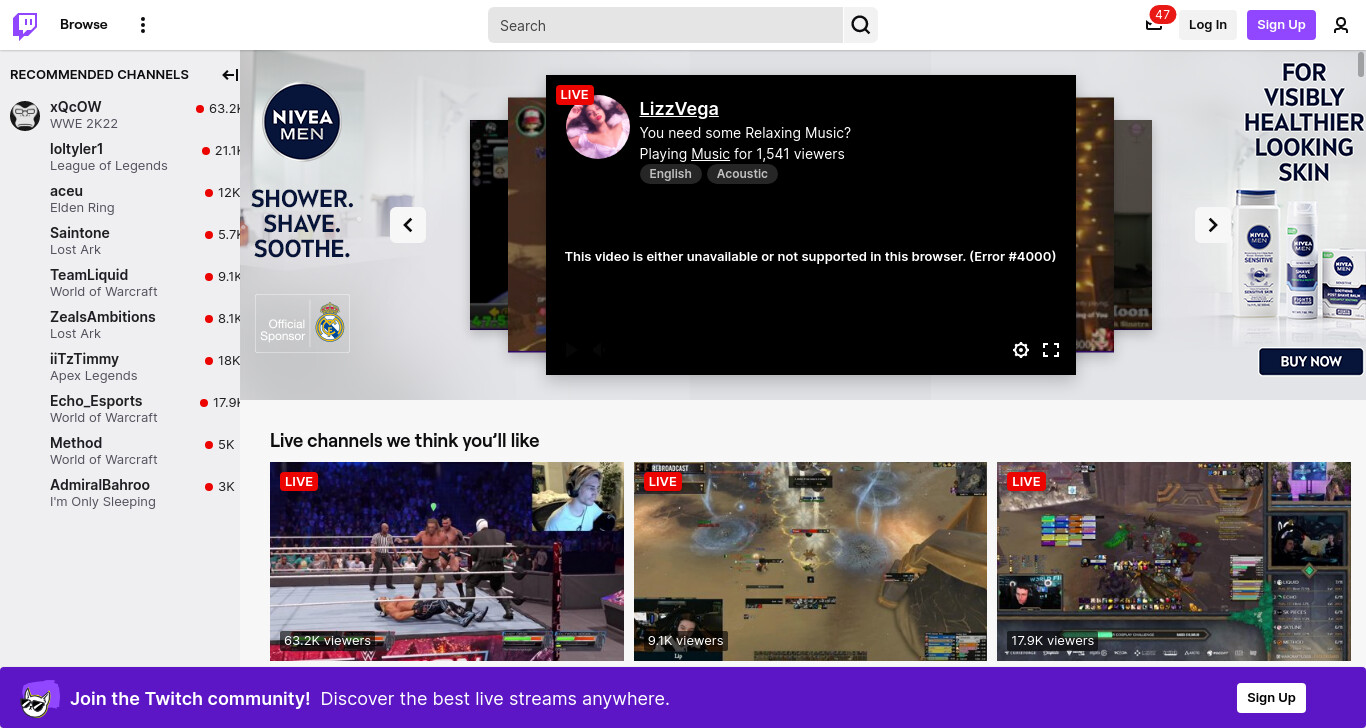Click the carousel card left of the player

click(526, 224)
